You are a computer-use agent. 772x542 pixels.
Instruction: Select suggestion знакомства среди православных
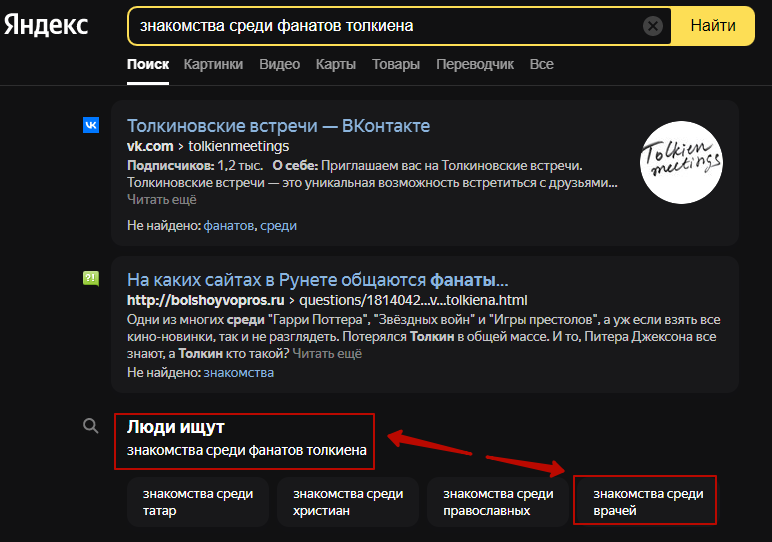pos(498,502)
